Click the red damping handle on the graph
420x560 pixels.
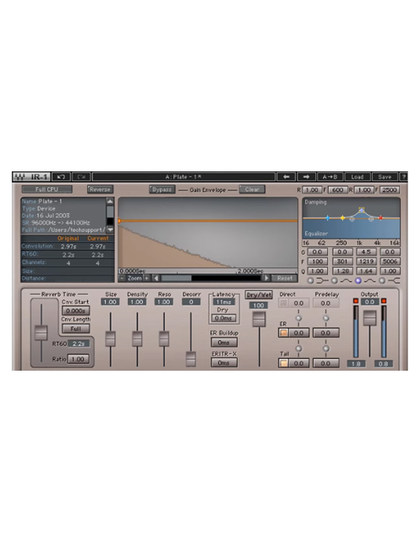(x=381, y=218)
